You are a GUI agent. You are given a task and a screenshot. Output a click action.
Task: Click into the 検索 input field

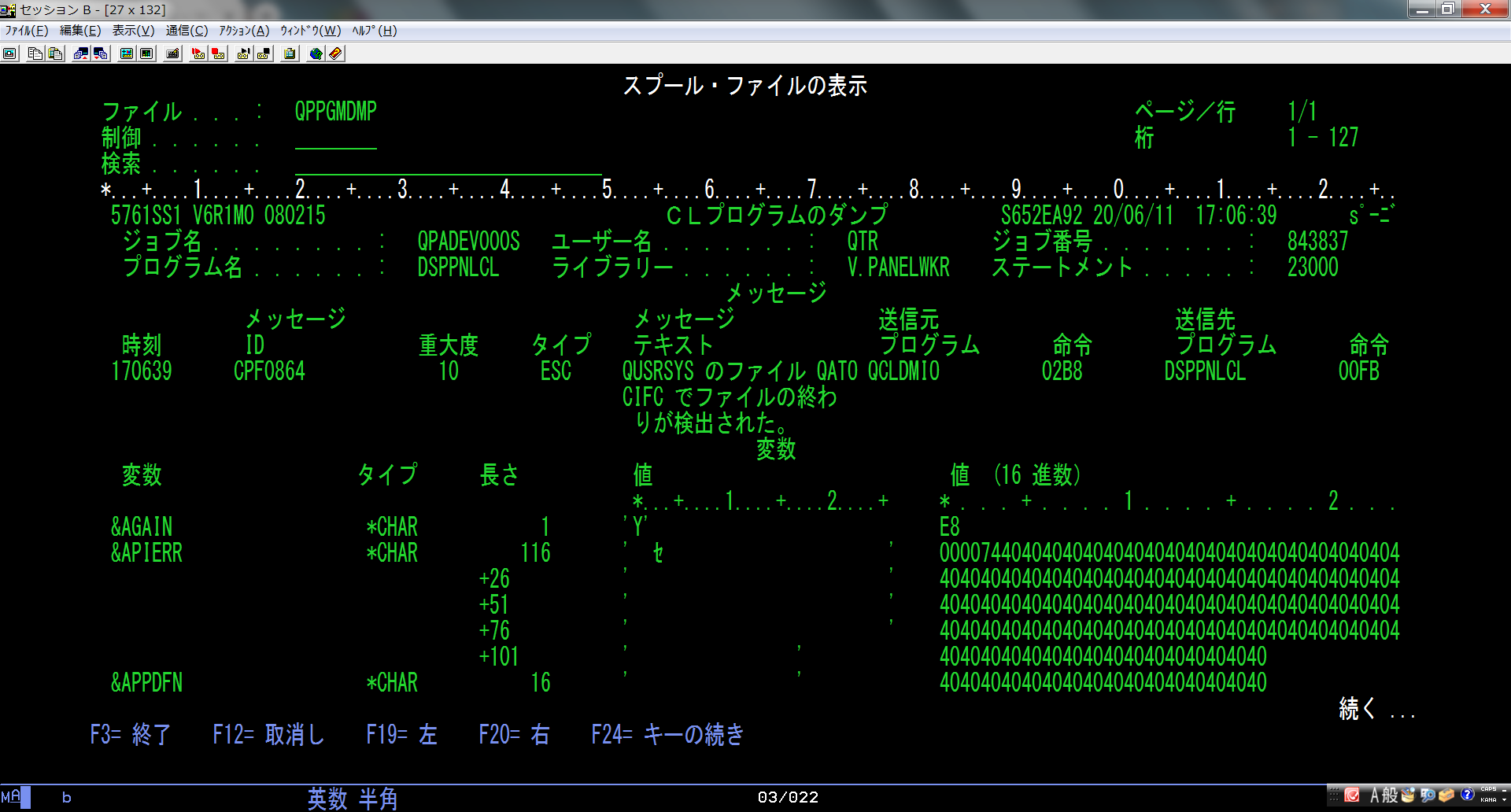coord(448,164)
